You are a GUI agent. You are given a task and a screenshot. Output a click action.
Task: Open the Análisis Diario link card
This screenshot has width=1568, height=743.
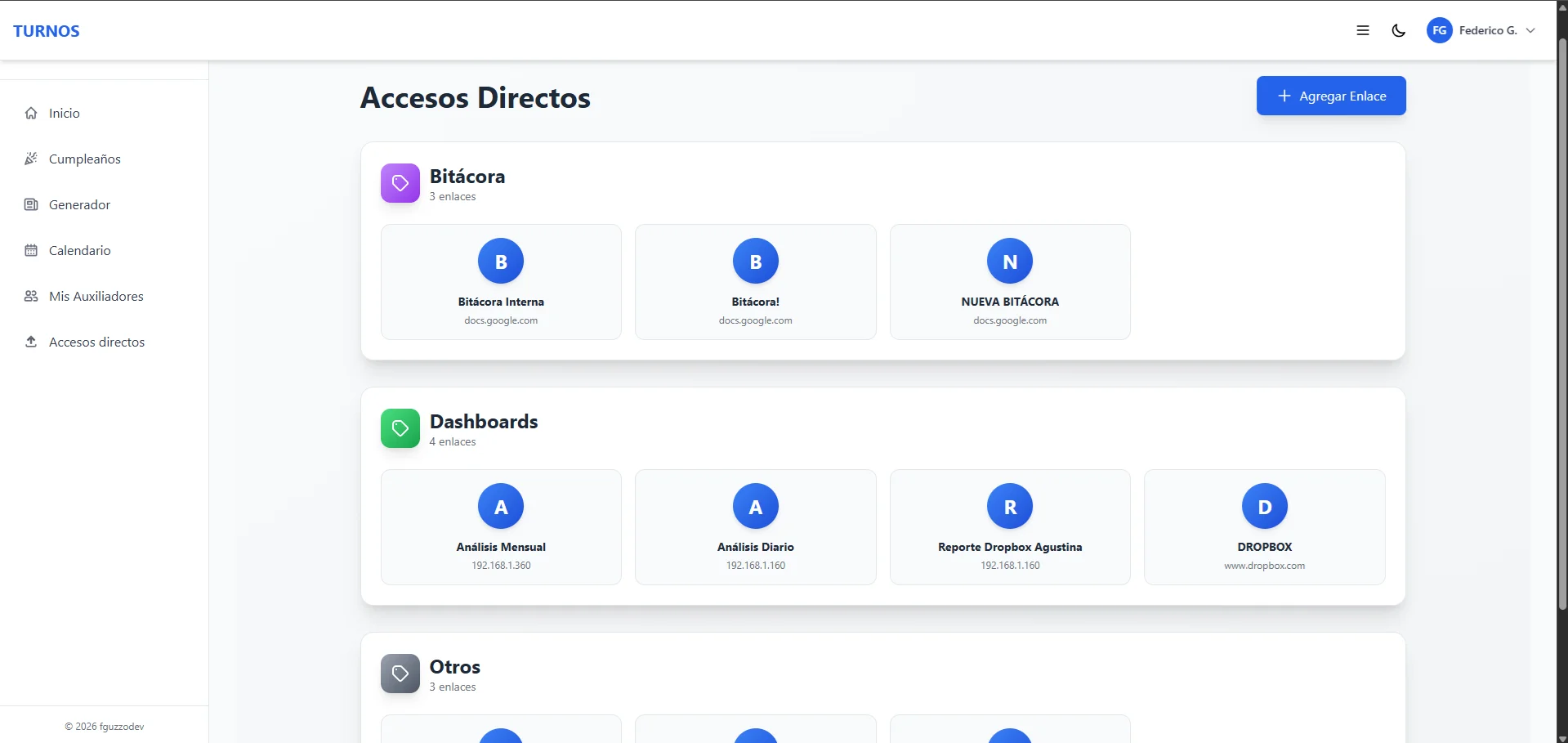756,527
